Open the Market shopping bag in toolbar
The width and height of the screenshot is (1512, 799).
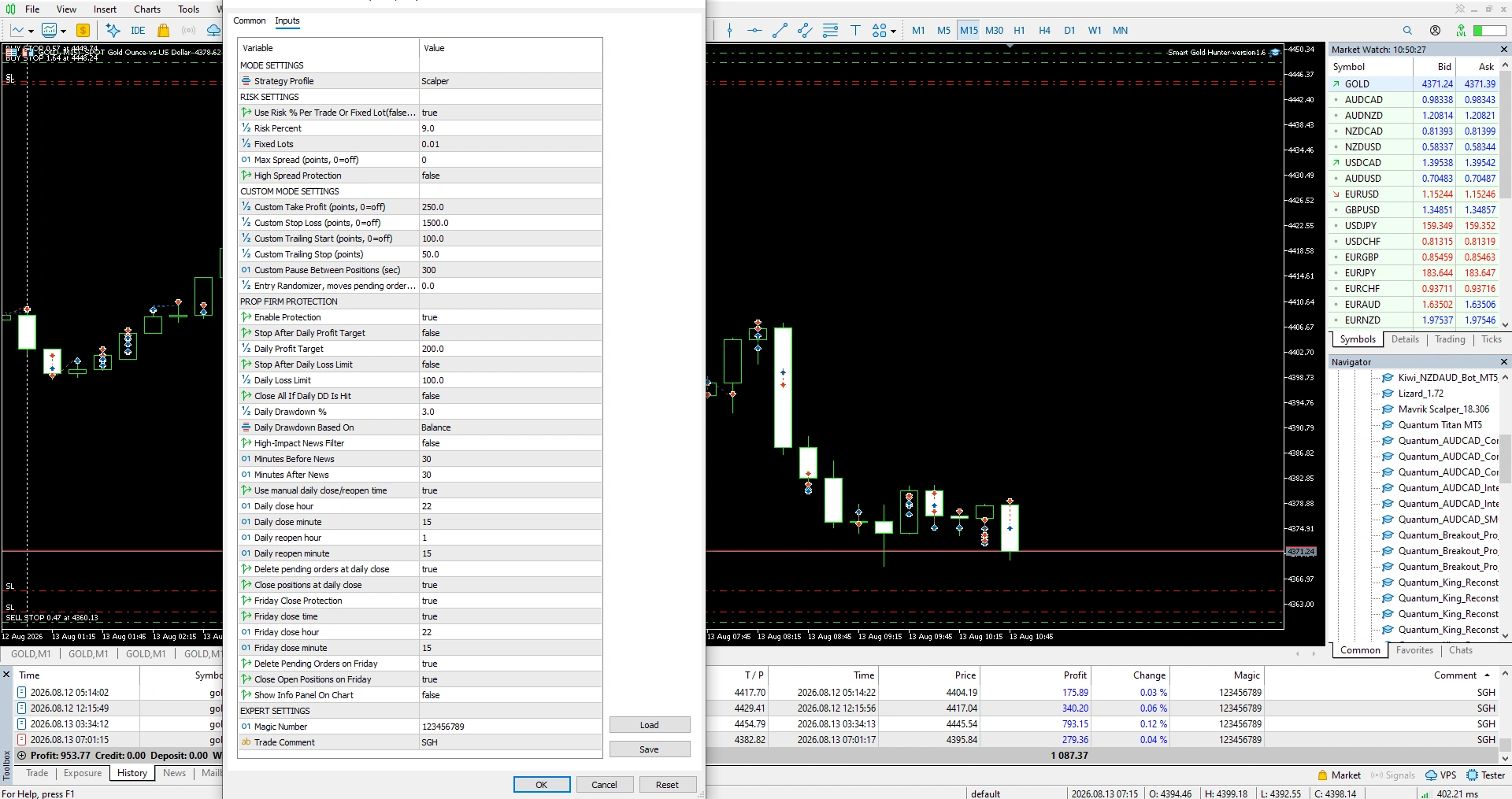164,31
